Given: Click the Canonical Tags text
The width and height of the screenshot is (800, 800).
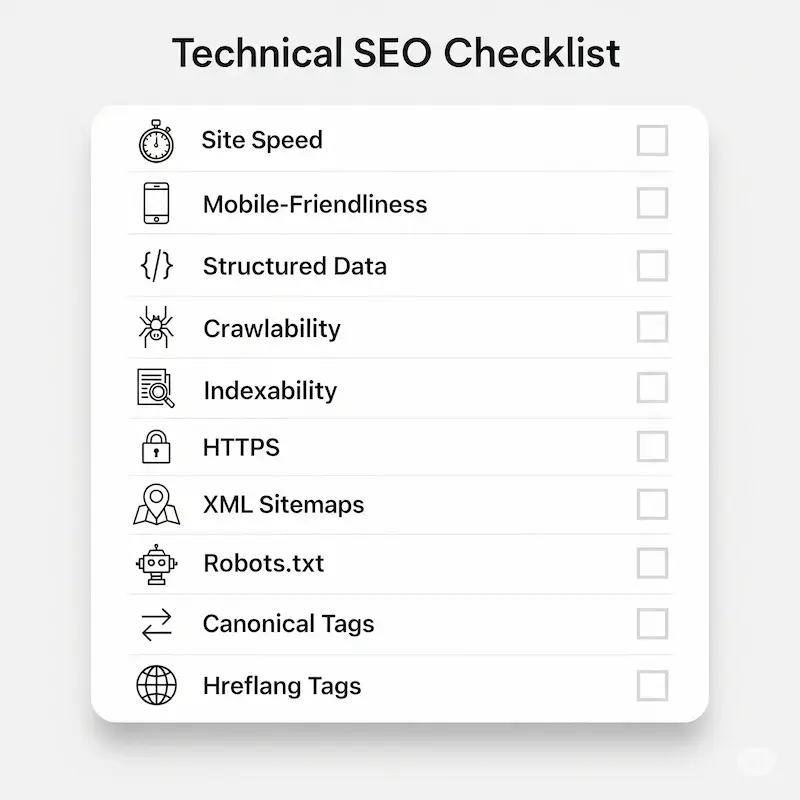Looking at the screenshot, I should coord(288,625).
